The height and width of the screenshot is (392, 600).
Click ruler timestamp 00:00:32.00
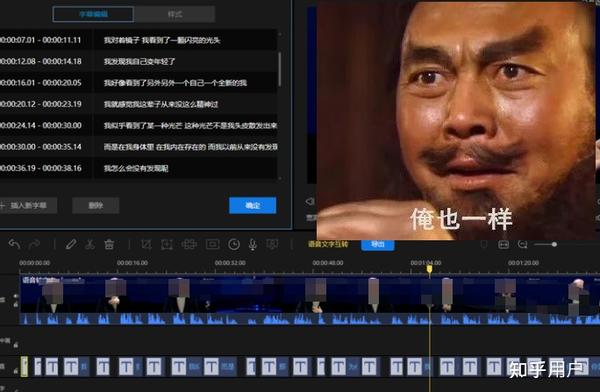(230, 263)
